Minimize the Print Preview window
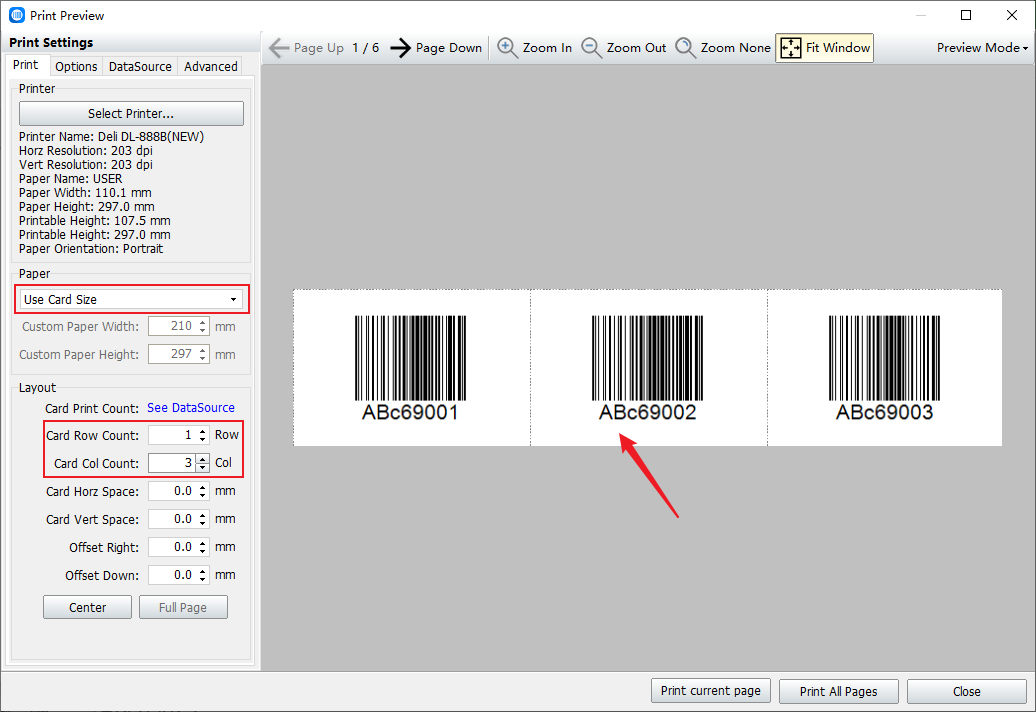This screenshot has height=712, width=1036. pyautogui.click(x=920, y=15)
